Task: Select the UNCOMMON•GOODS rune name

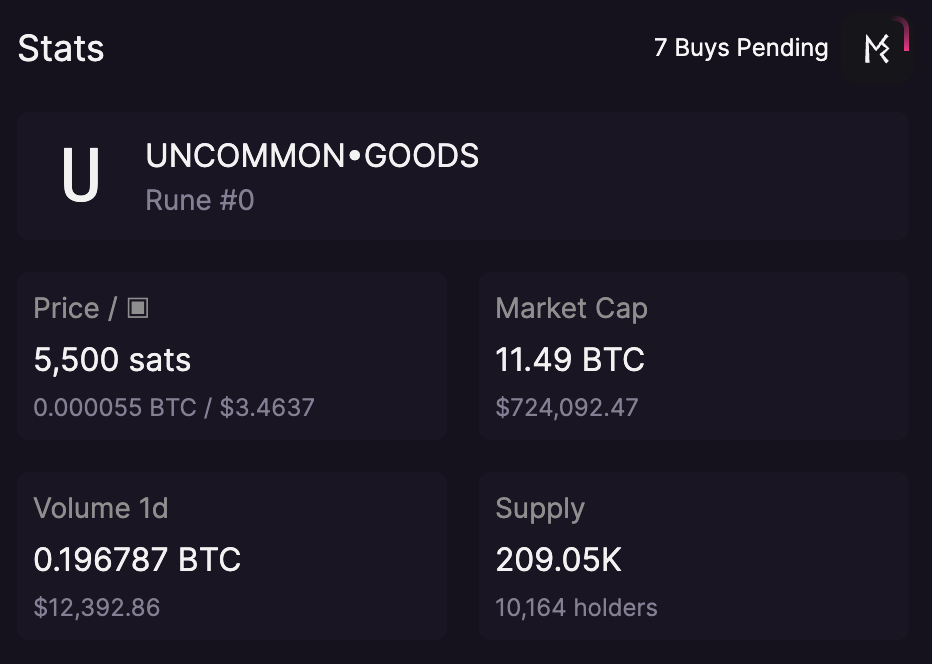Action: (x=312, y=156)
